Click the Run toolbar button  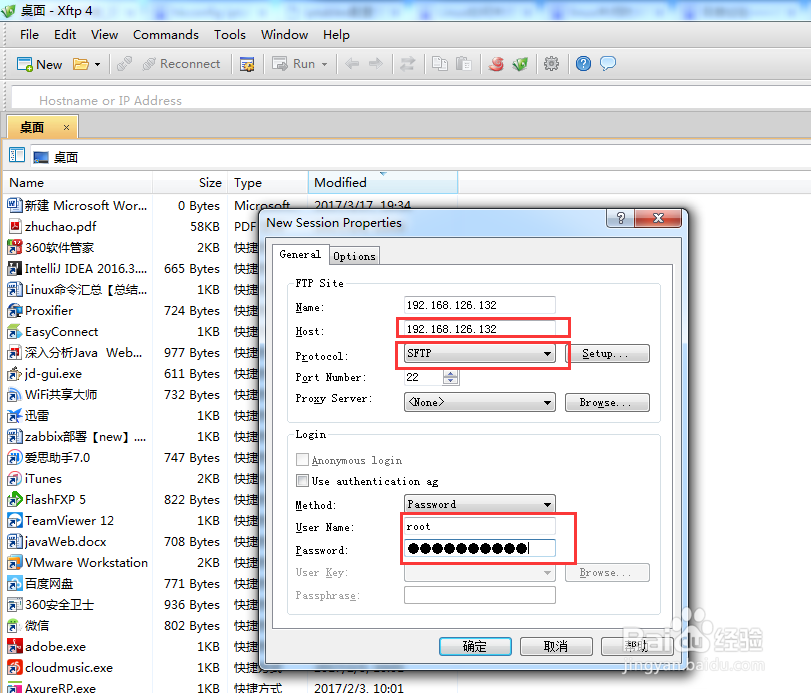click(294, 64)
